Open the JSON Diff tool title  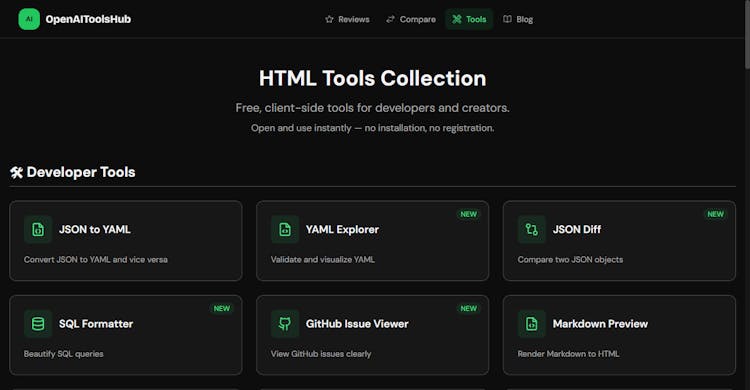pos(577,230)
